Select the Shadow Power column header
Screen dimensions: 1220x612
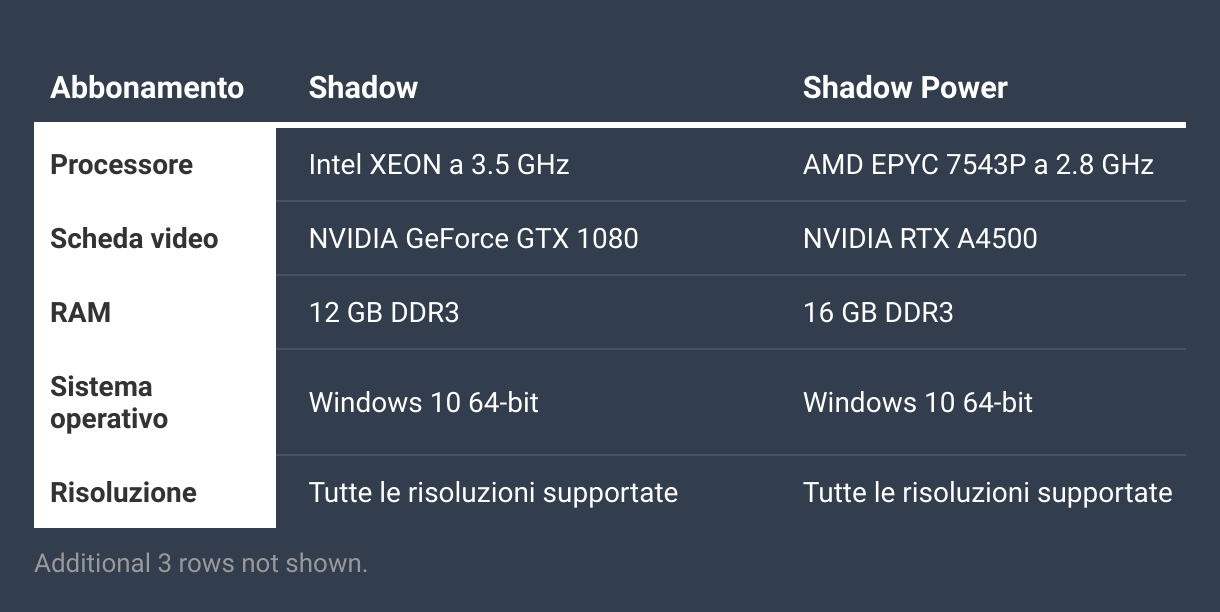pos(905,87)
